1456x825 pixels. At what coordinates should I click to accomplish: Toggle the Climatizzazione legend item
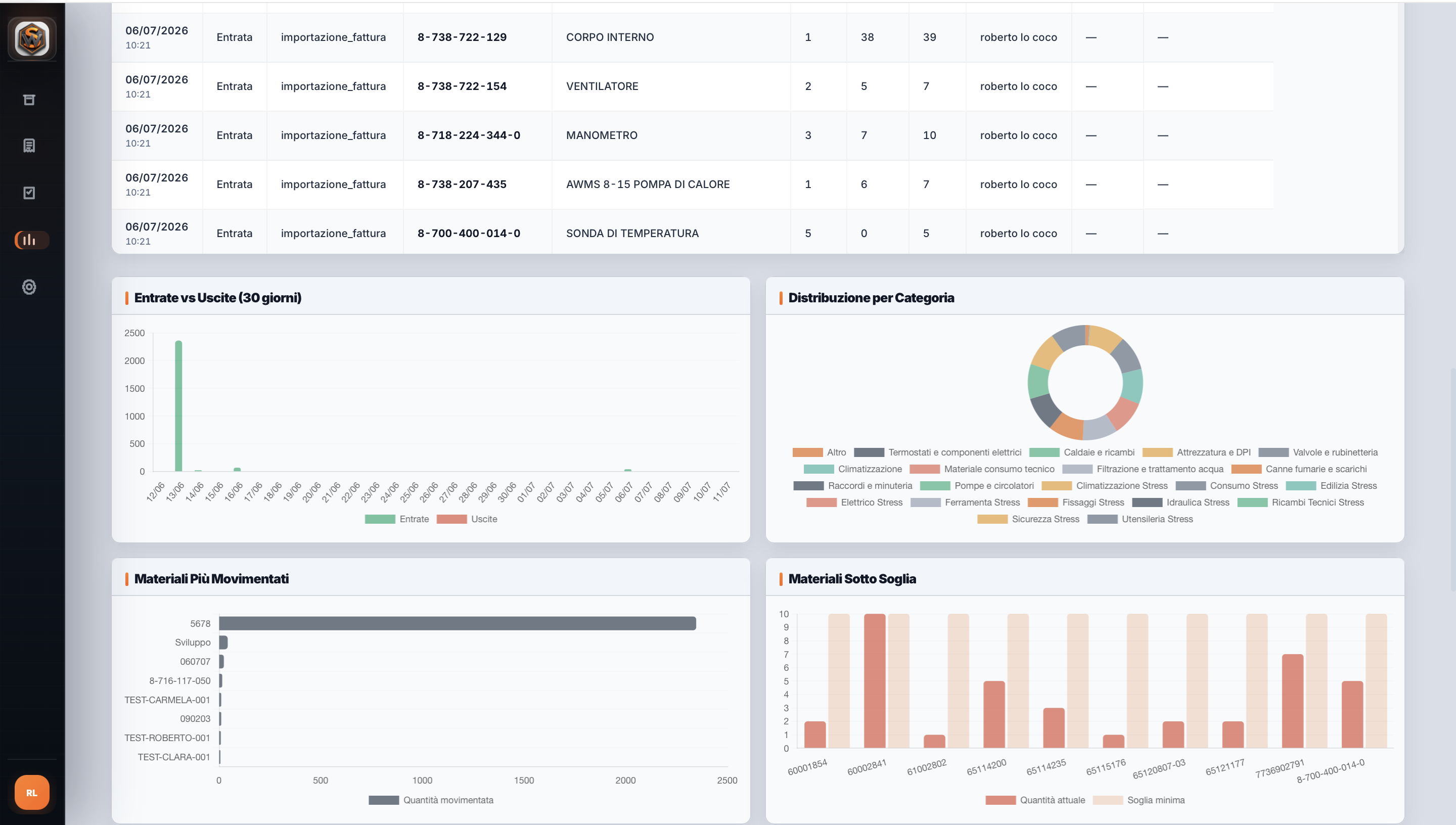[x=853, y=469]
